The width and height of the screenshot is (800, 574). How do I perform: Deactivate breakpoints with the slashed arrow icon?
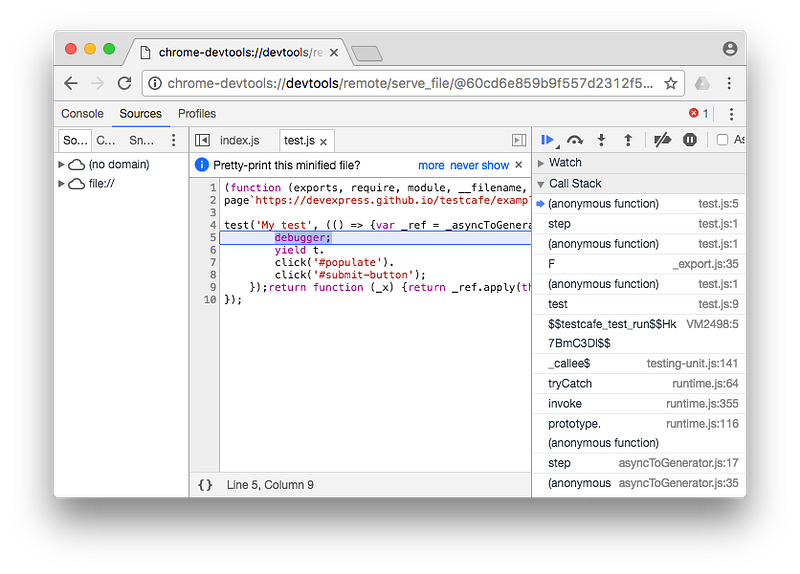tap(662, 140)
